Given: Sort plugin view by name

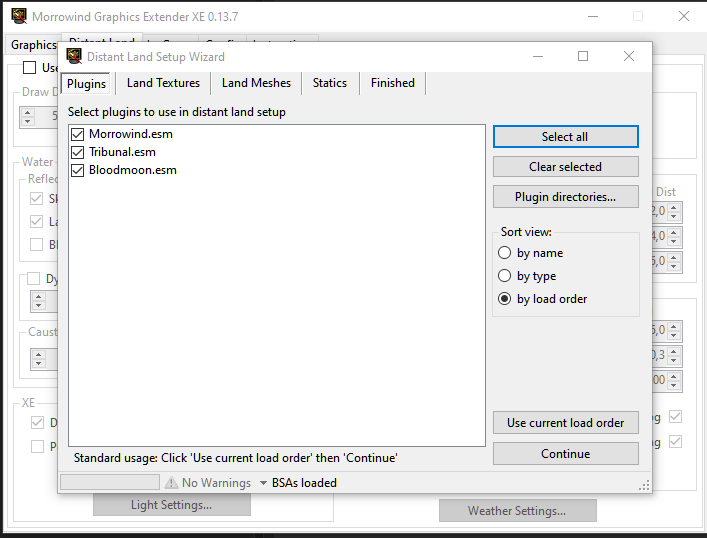Looking at the screenshot, I should [x=506, y=253].
